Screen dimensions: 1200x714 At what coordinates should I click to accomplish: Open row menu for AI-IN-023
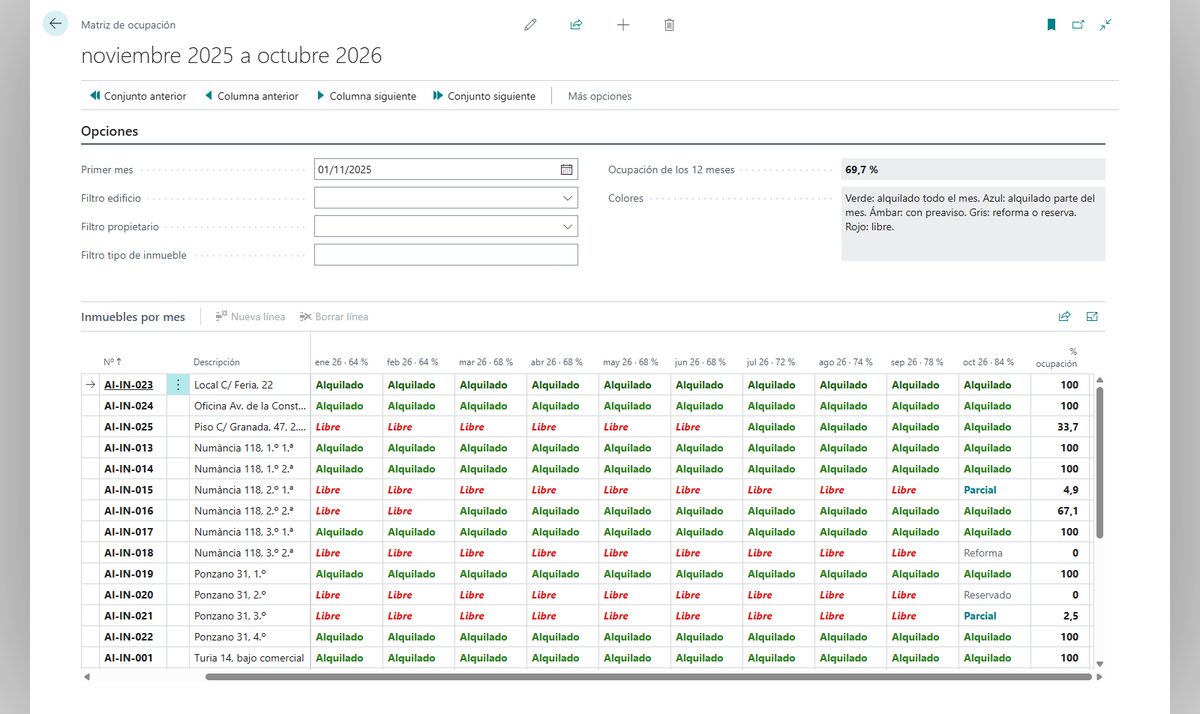(178, 385)
